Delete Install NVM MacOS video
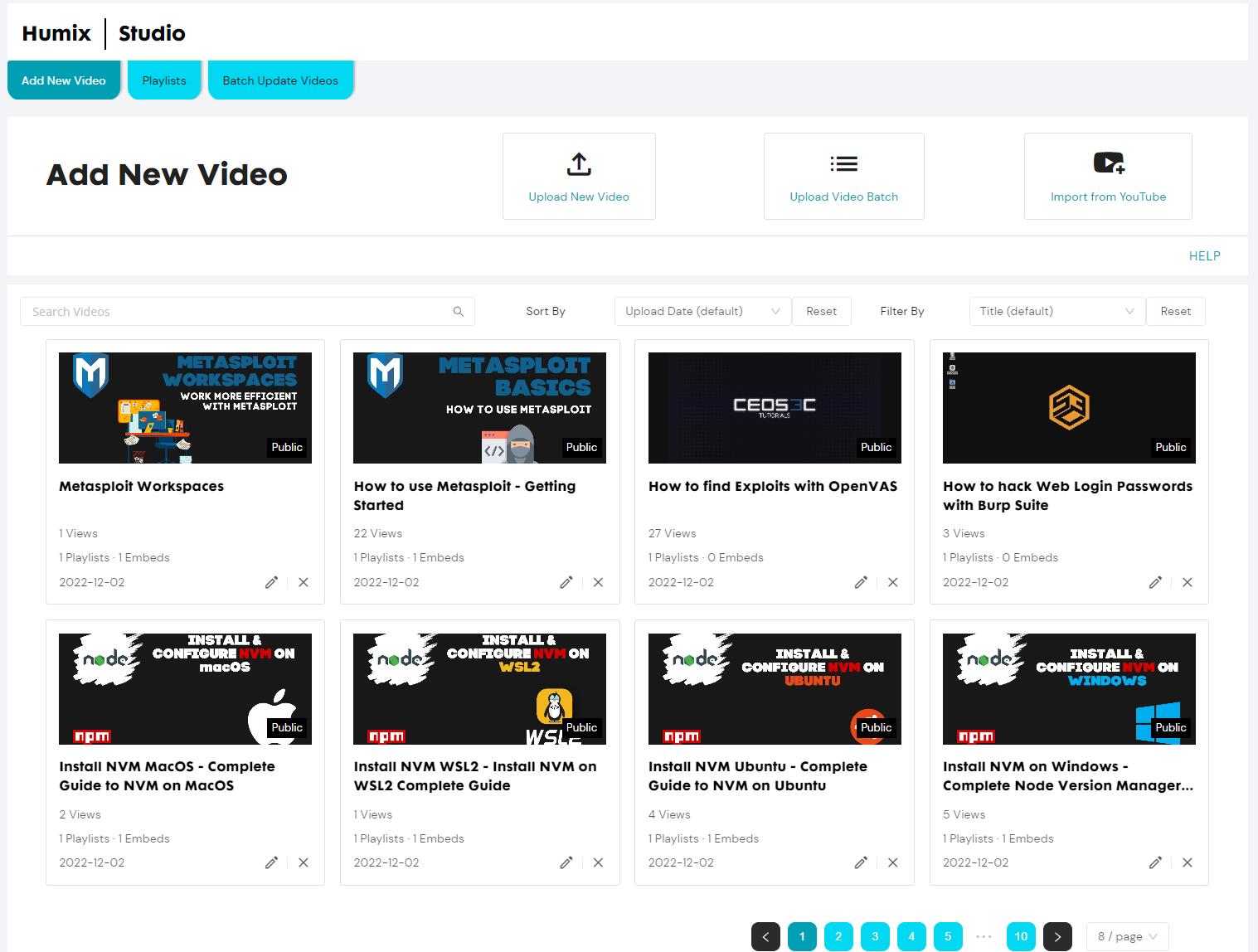 [x=304, y=862]
